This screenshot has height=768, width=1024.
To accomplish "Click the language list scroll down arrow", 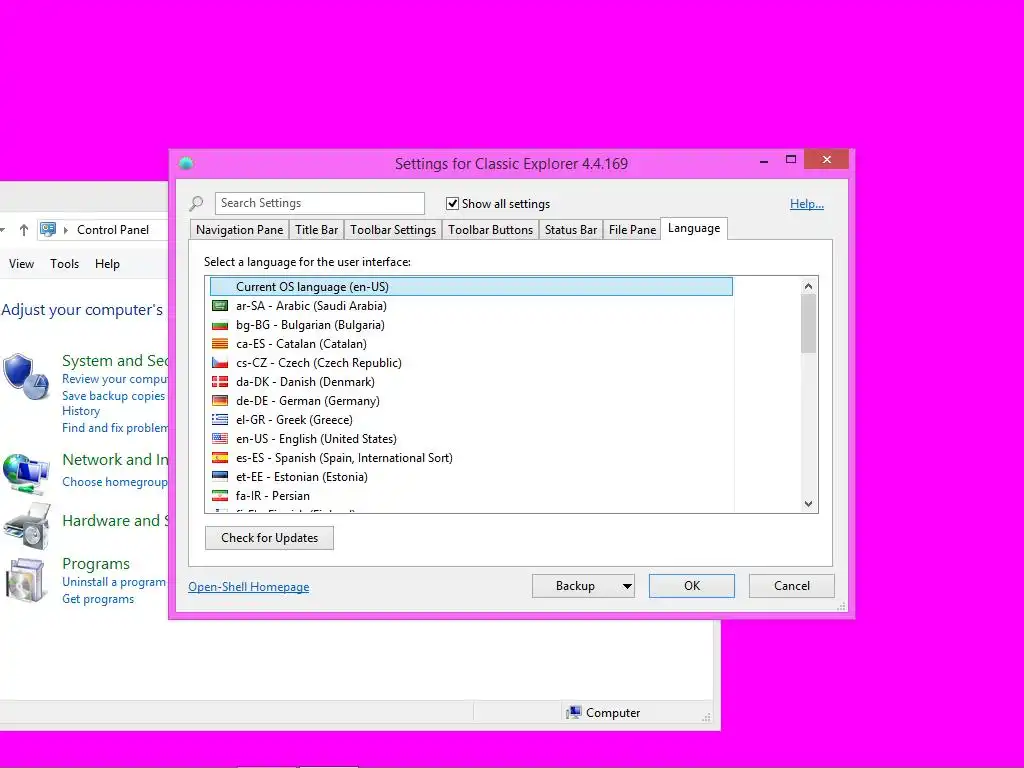I will pos(808,504).
